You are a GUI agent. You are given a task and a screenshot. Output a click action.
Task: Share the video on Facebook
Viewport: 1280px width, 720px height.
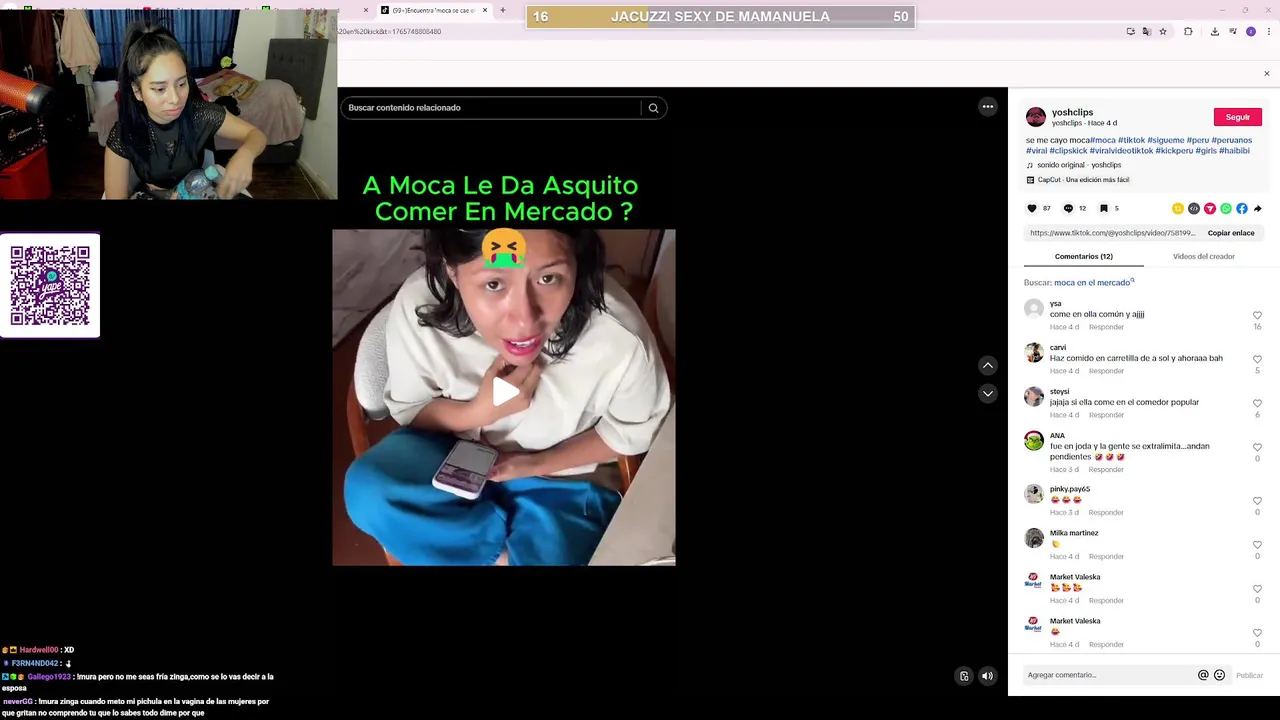coord(1242,209)
